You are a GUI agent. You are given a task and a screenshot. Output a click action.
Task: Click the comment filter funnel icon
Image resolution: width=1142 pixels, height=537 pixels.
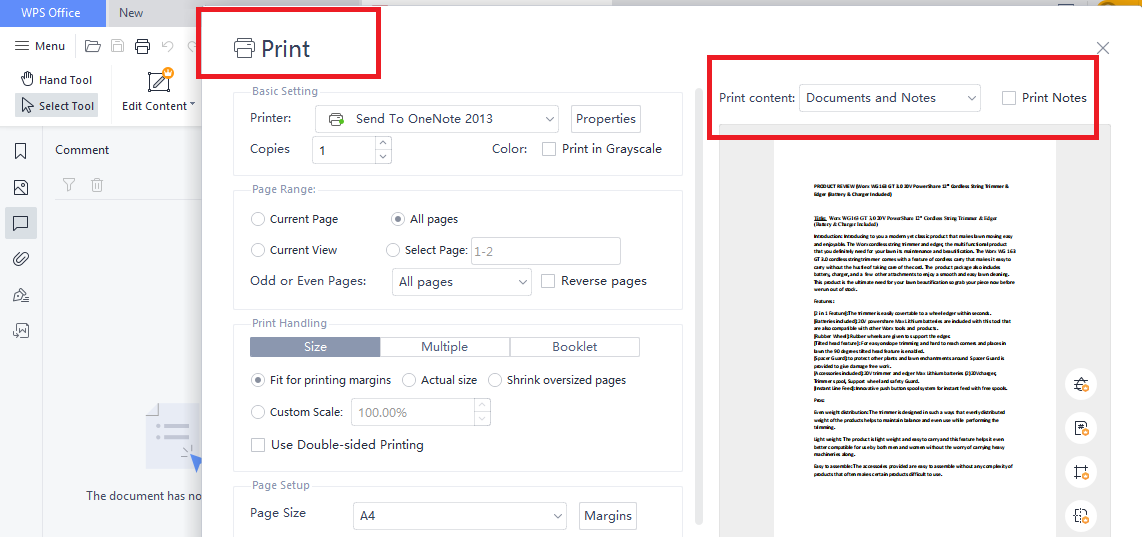point(68,185)
